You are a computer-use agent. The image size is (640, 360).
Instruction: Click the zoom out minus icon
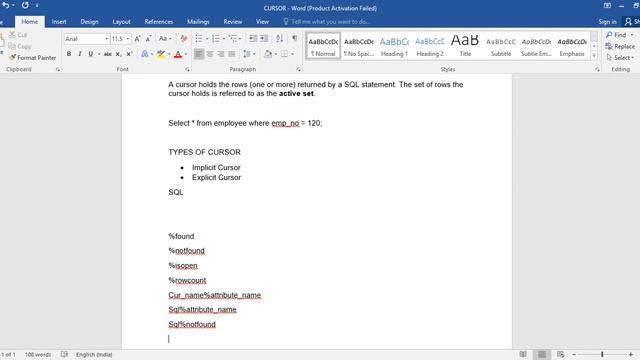coord(574,354)
